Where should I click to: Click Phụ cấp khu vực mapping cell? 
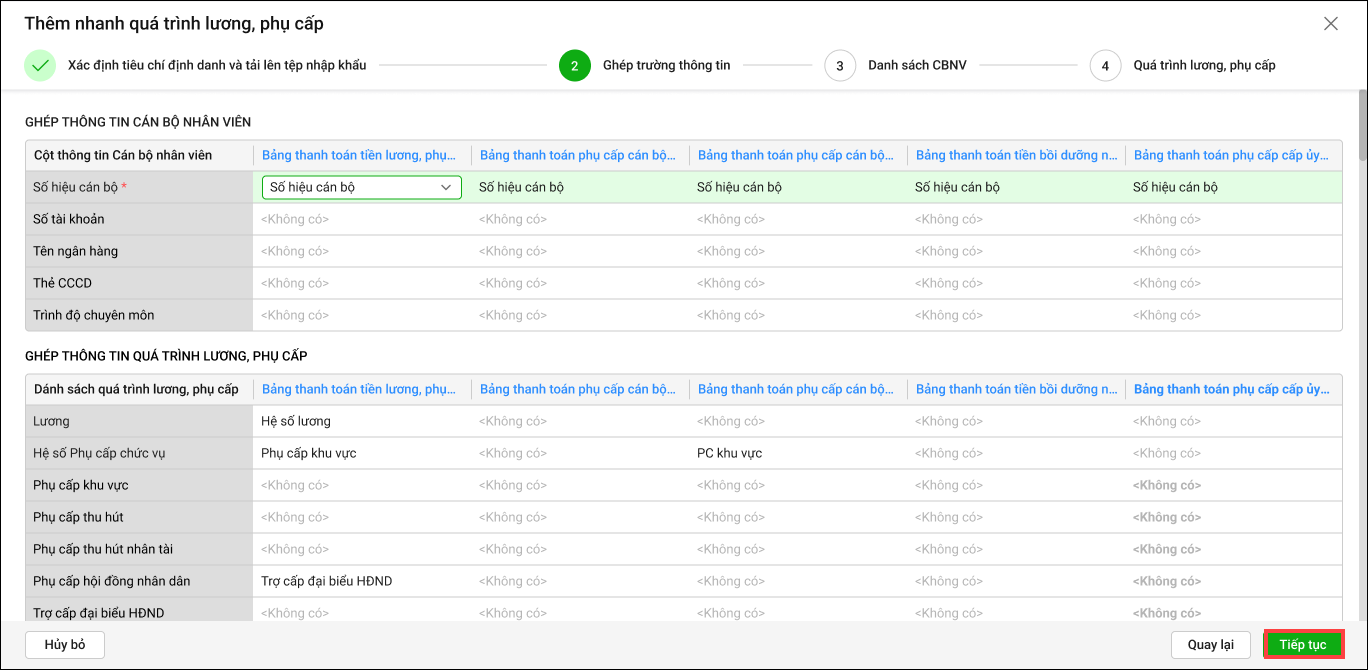(x=309, y=453)
